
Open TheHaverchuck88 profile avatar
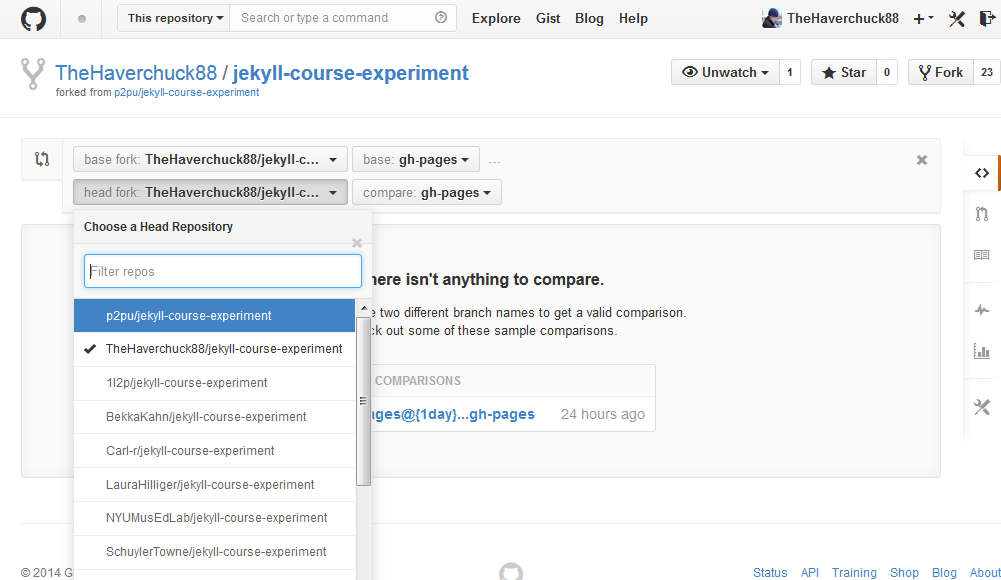click(x=771, y=19)
